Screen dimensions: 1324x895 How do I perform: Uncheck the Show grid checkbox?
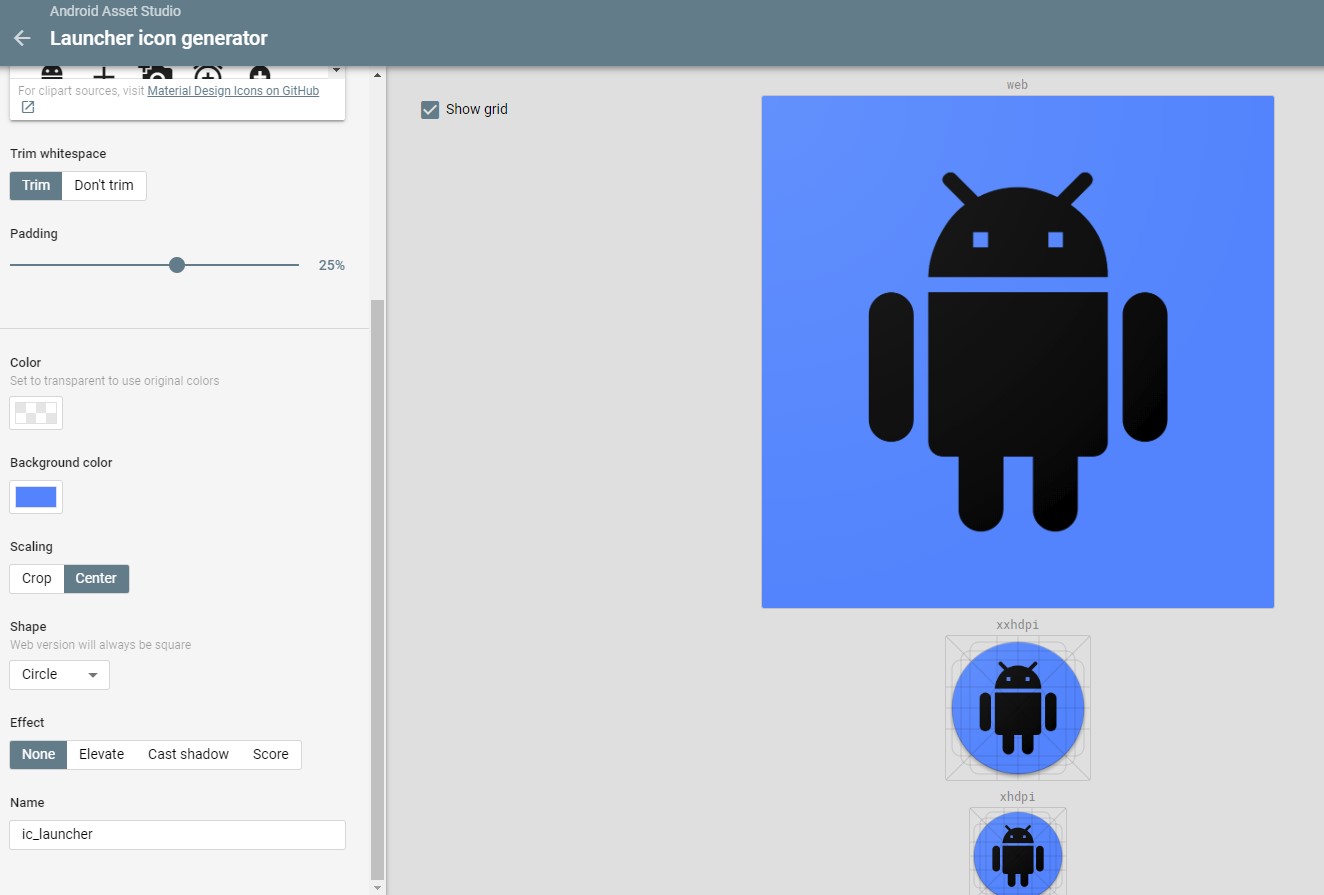pyautogui.click(x=430, y=109)
